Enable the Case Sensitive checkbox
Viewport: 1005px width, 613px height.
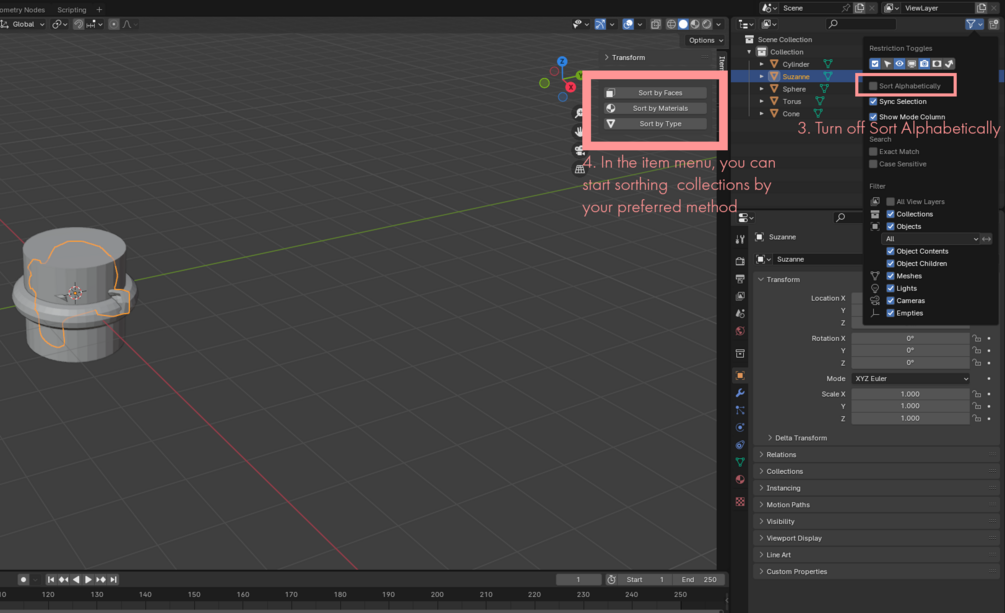(873, 164)
